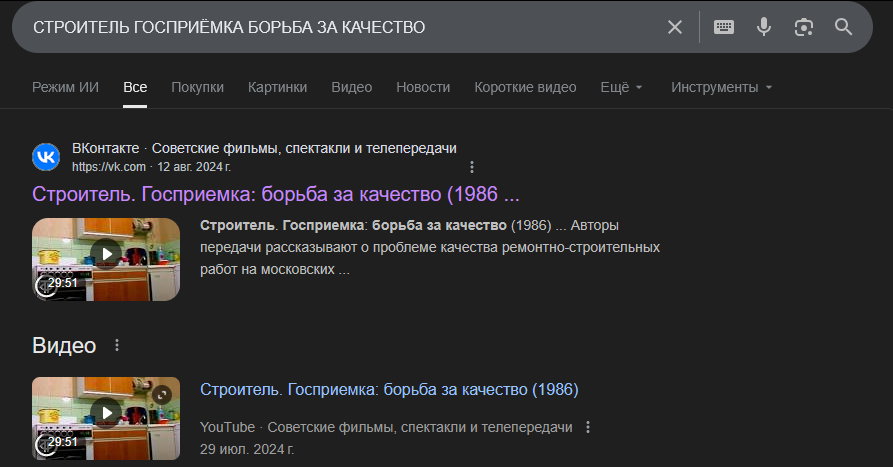Click the 12 авг. 2024 г. date text
The height and width of the screenshot is (467, 893).
[x=194, y=167]
